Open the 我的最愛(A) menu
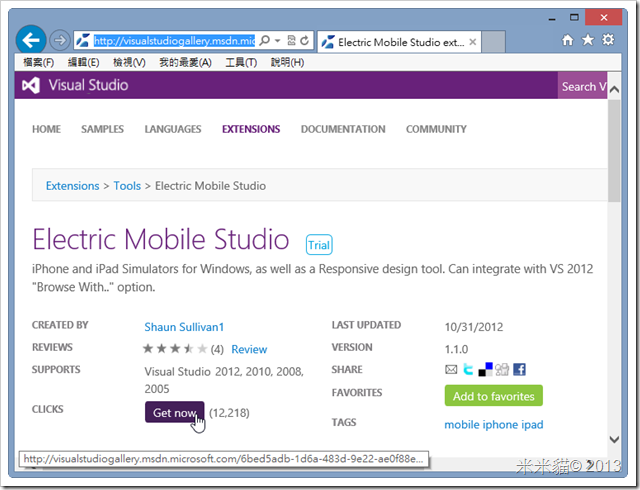The image size is (640, 490). point(185,62)
